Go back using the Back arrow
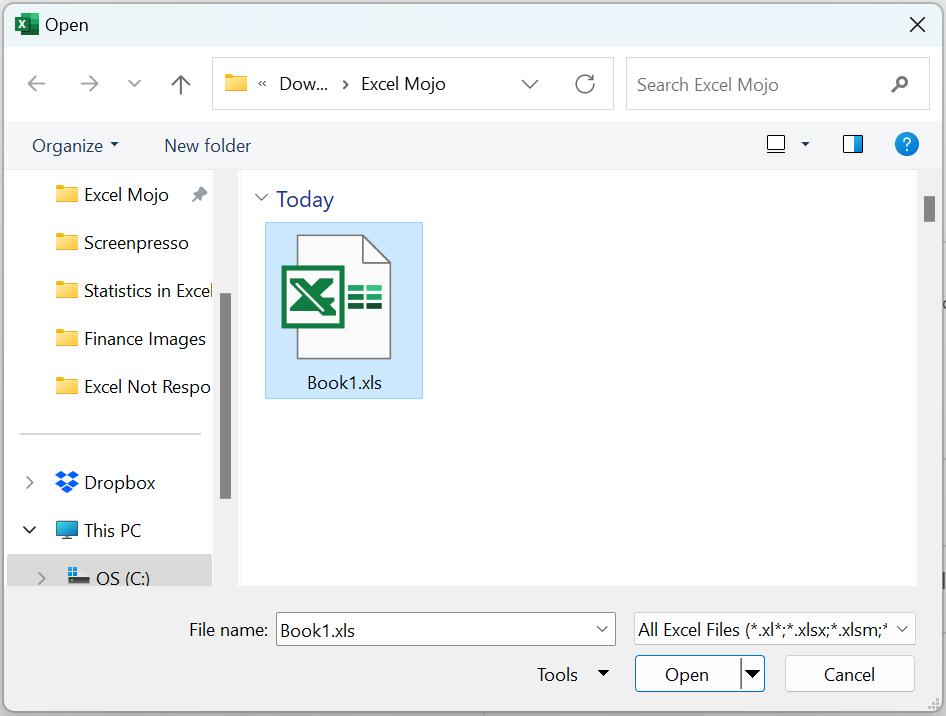 (x=37, y=83)
